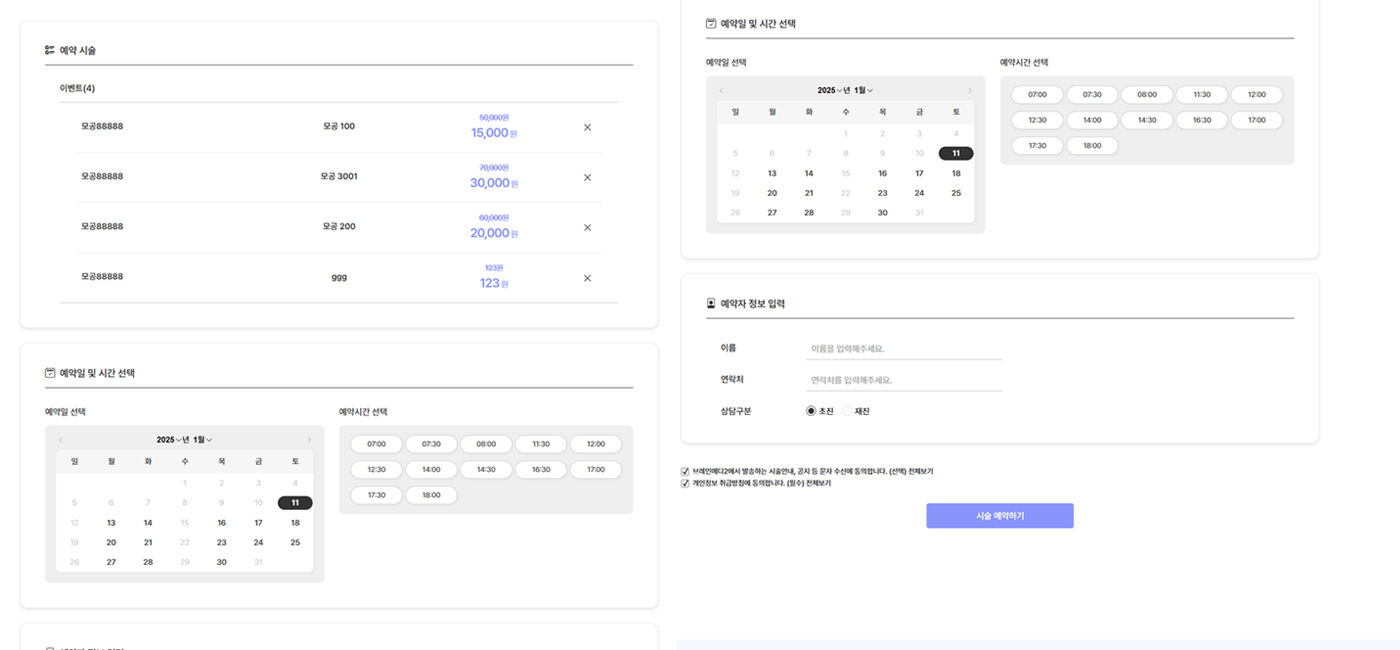Open 전체보기 link for 문자 수신 consent

(920, 471)
